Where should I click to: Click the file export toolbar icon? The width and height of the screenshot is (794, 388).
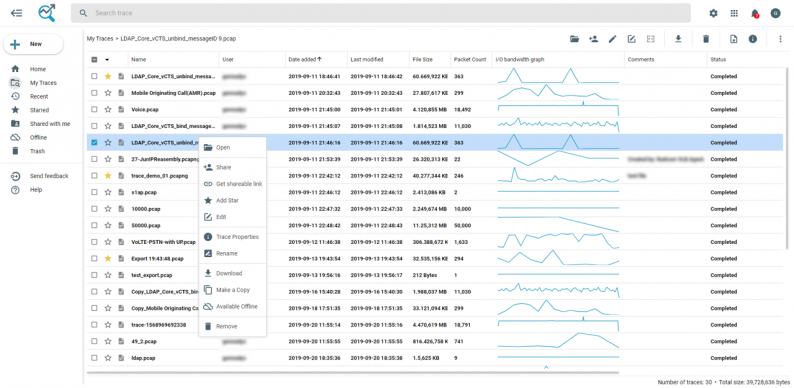coord(733,38)
